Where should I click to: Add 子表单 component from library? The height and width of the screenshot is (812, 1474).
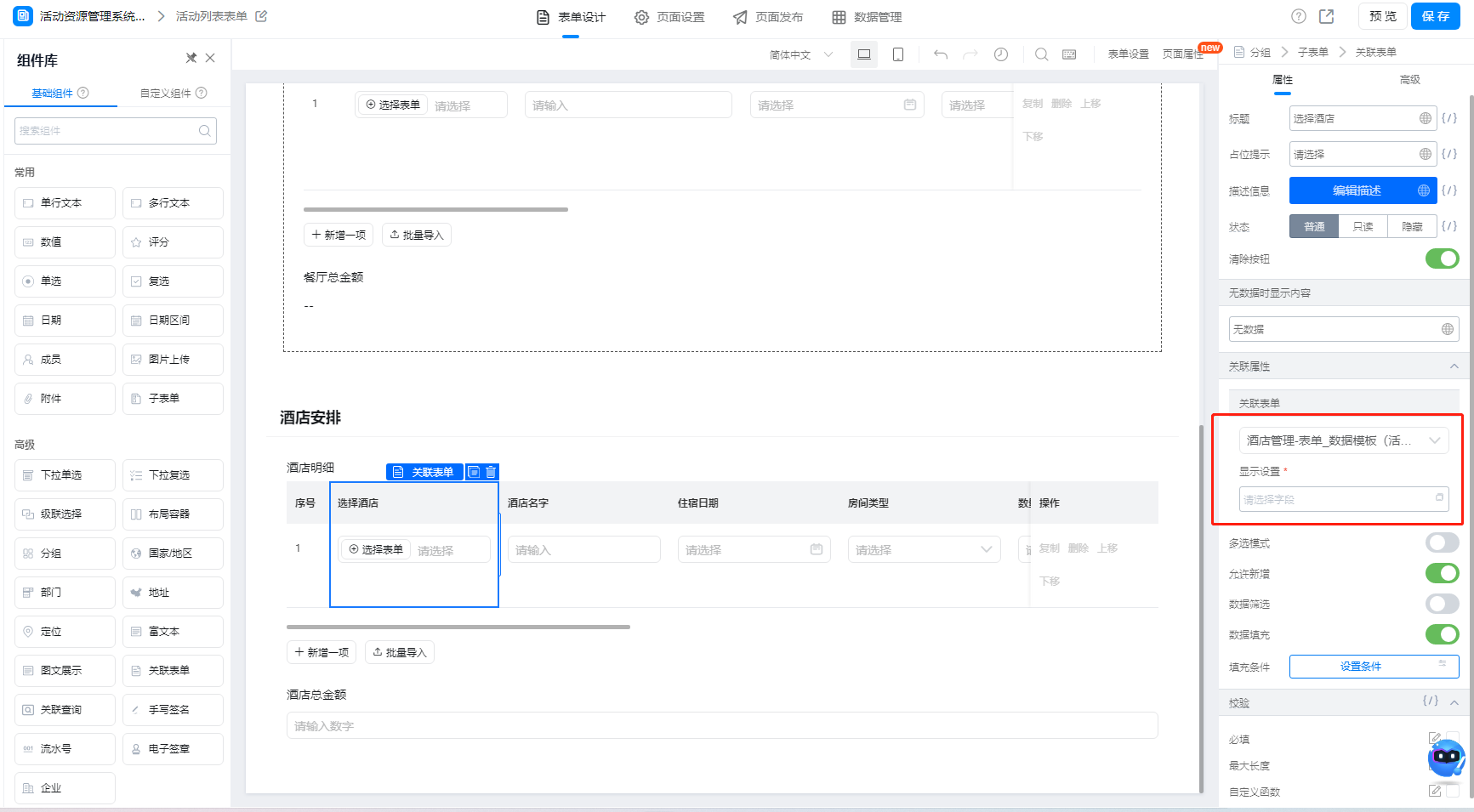173,399
